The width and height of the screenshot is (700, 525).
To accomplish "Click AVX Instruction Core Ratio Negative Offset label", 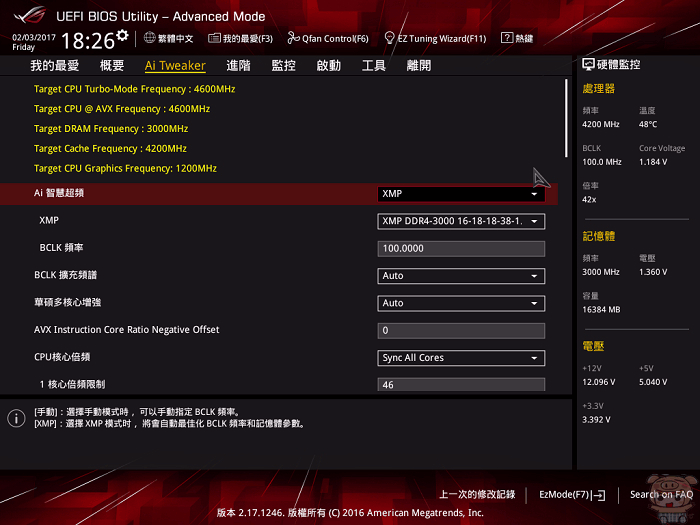I will pyautogui.click(x=127, y=329).
